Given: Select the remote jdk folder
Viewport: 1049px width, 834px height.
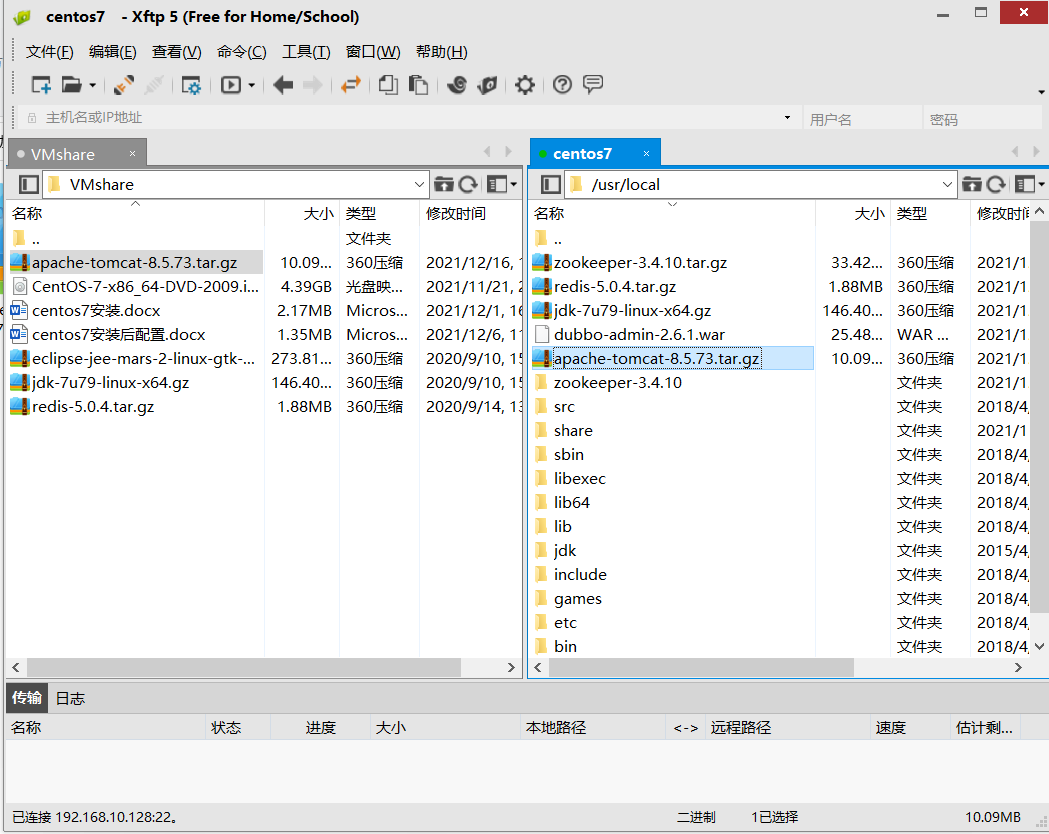Looking at the screenshot, I should click(672, 550).
